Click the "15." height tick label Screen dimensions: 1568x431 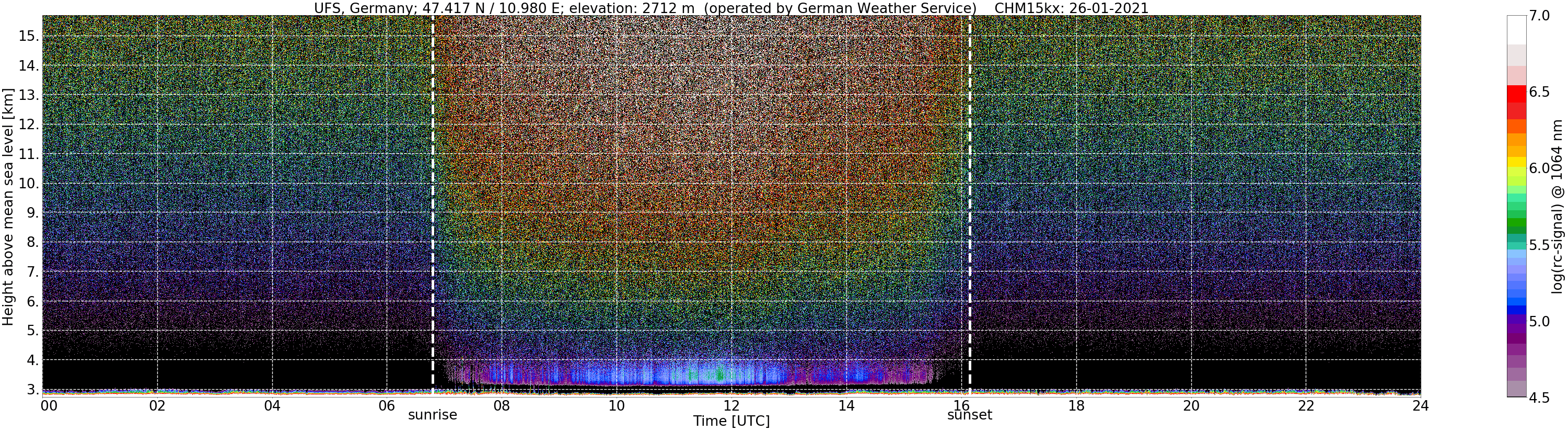click(x=29, y=36)
